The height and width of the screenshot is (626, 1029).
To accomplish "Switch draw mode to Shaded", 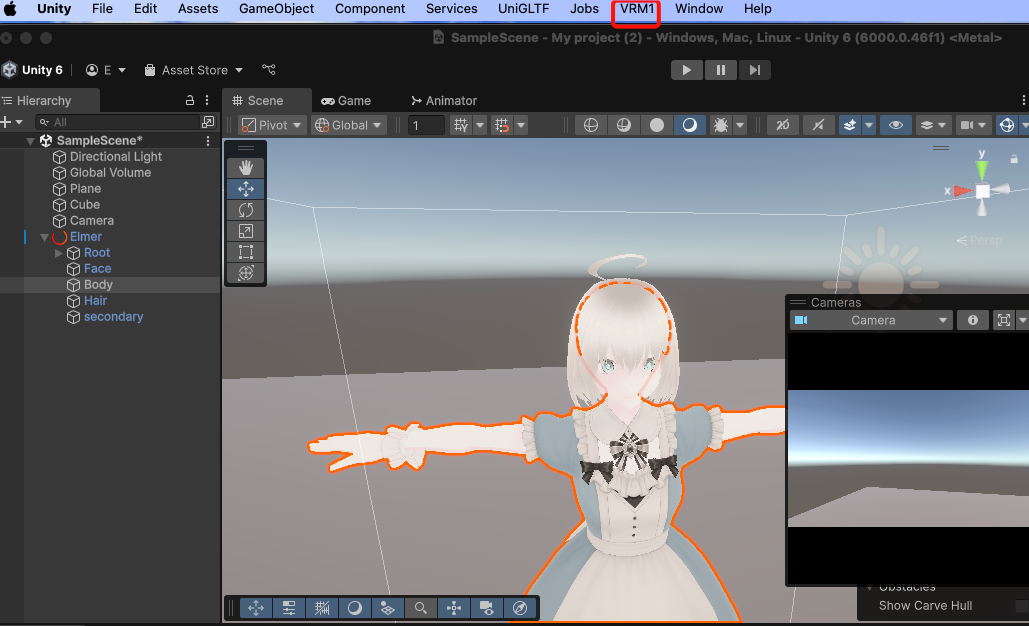I will point(690,125).
